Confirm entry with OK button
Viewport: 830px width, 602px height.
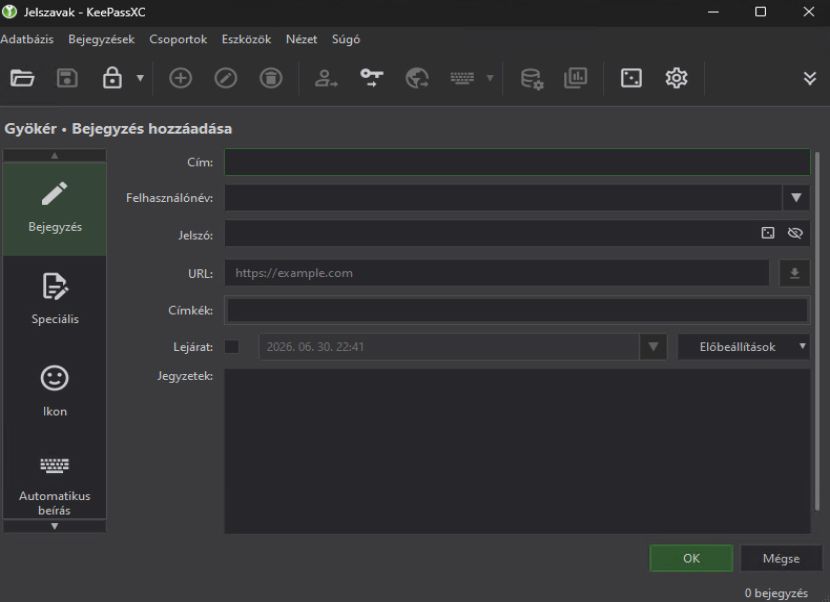pos(691,558)
